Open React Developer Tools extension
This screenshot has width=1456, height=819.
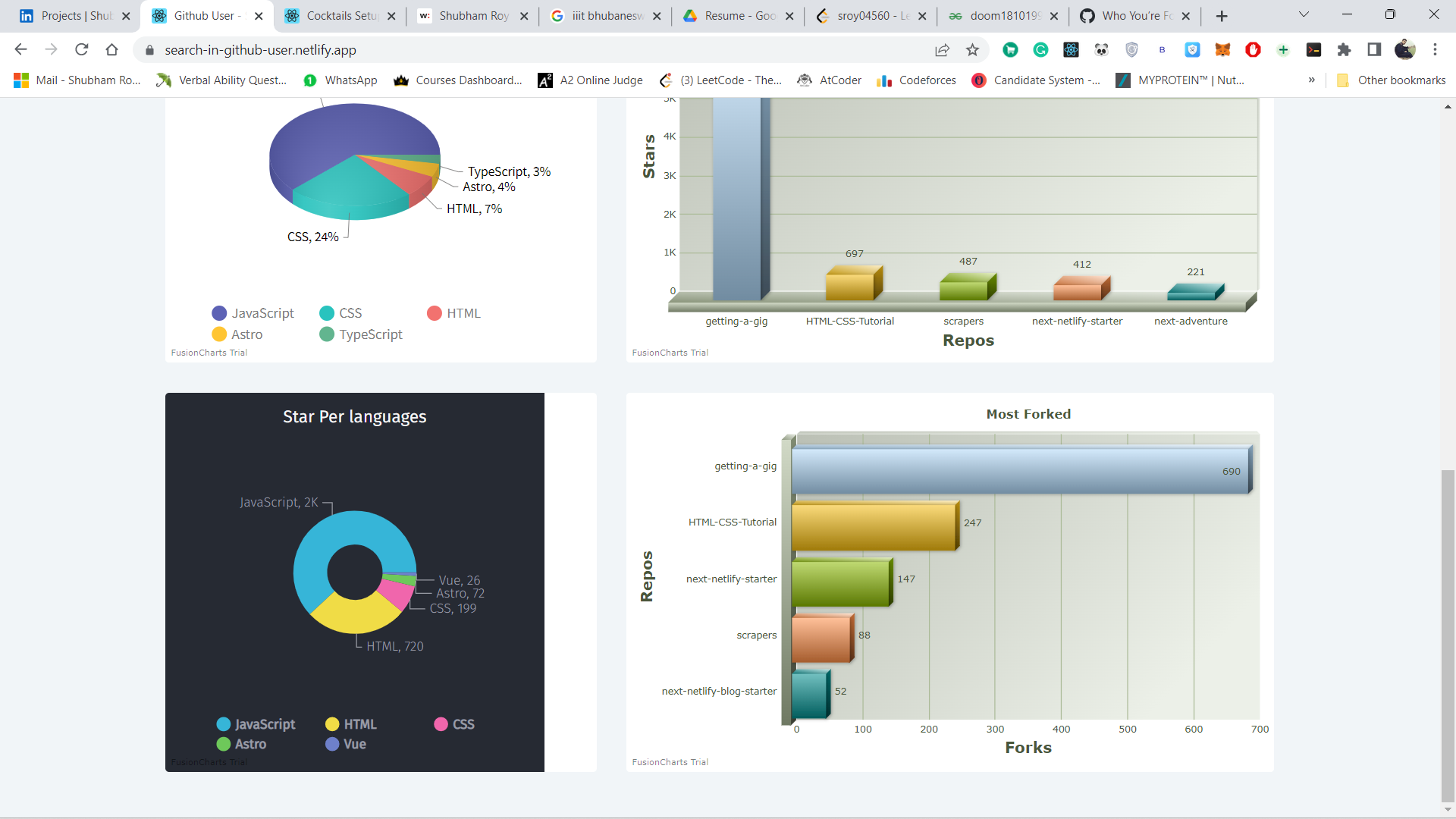click(1071, 50)
